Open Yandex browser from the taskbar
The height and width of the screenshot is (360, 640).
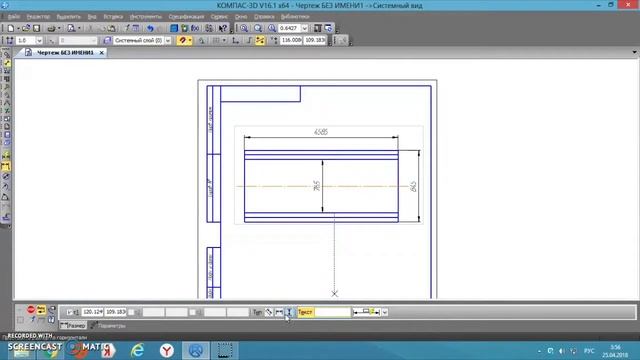point(167,350)
